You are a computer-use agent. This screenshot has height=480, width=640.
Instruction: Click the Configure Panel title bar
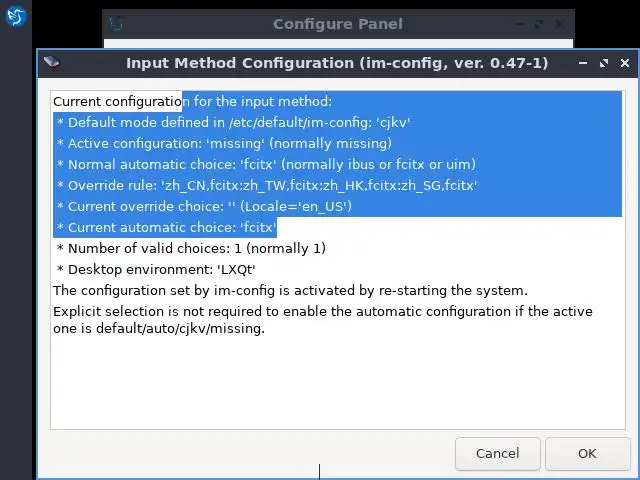[x=337, y=24]
